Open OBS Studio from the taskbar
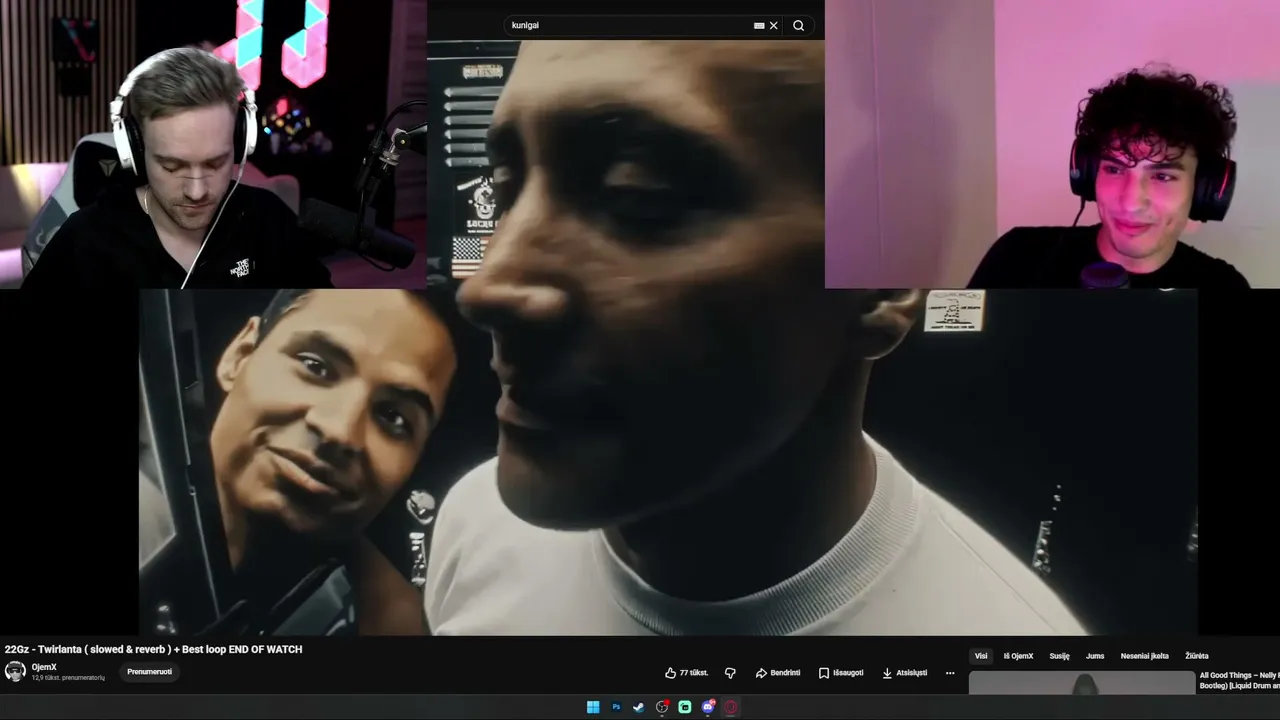Screen dimensions: 1280x720 point(662,707)
